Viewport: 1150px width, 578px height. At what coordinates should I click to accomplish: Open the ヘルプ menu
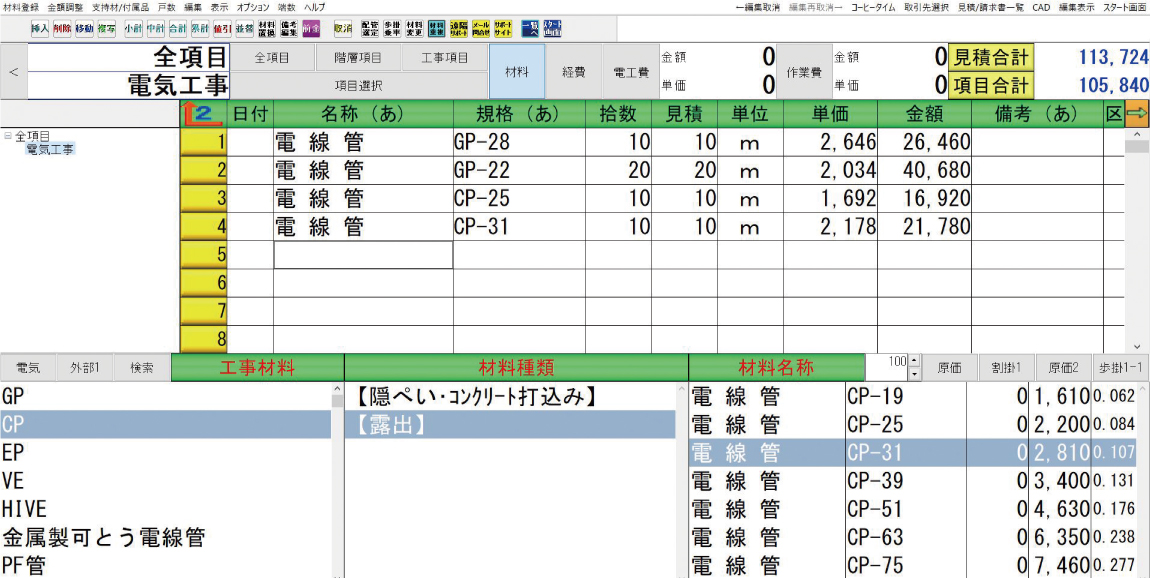(315, 7)
